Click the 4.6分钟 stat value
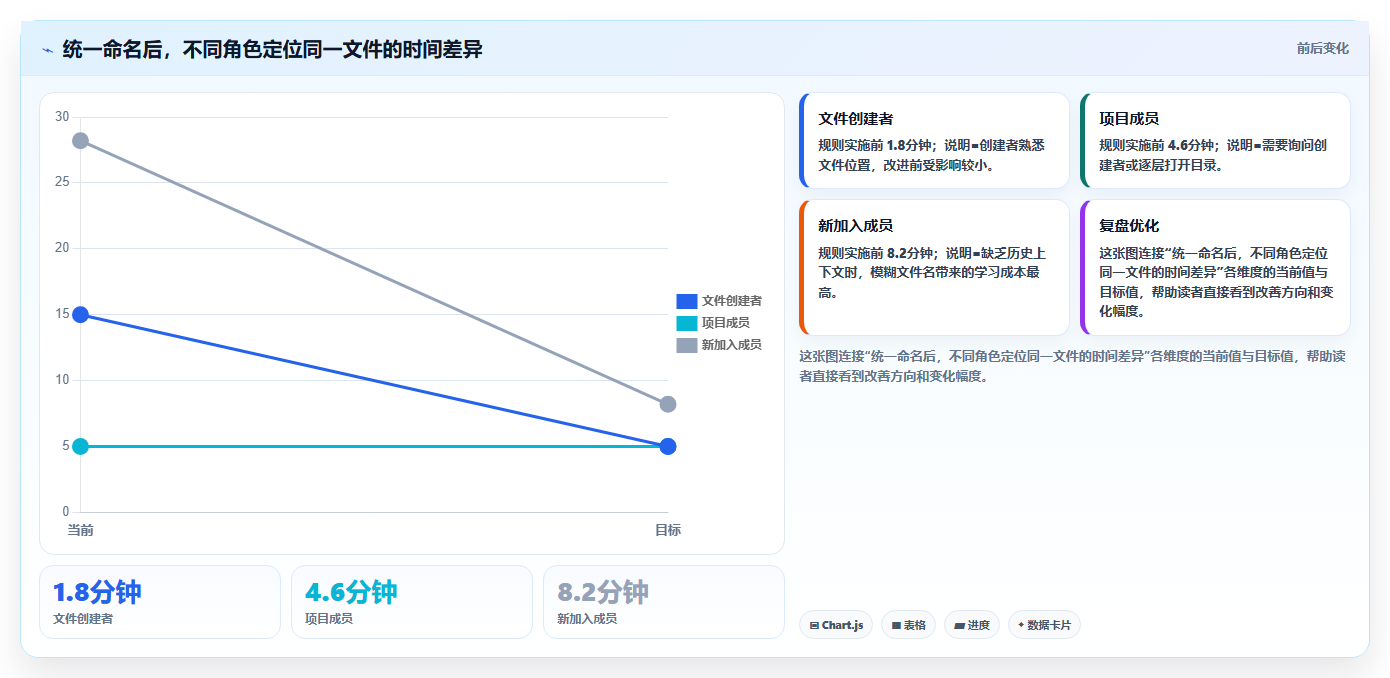The height and width of the screenshot is (678, 1390). pos(350,592)
